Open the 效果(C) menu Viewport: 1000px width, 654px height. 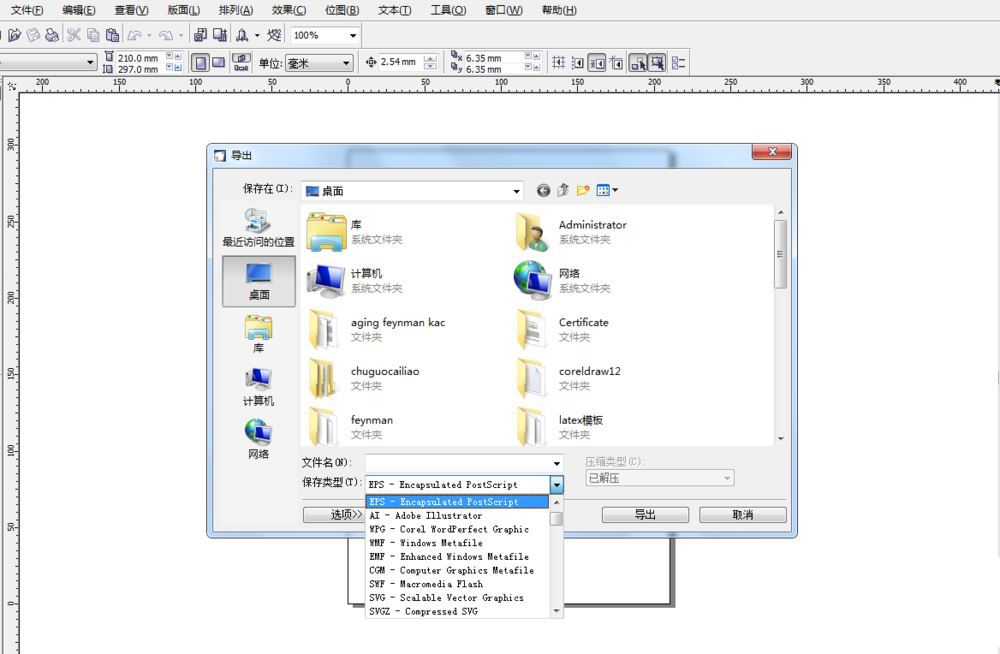click(288, 10)
